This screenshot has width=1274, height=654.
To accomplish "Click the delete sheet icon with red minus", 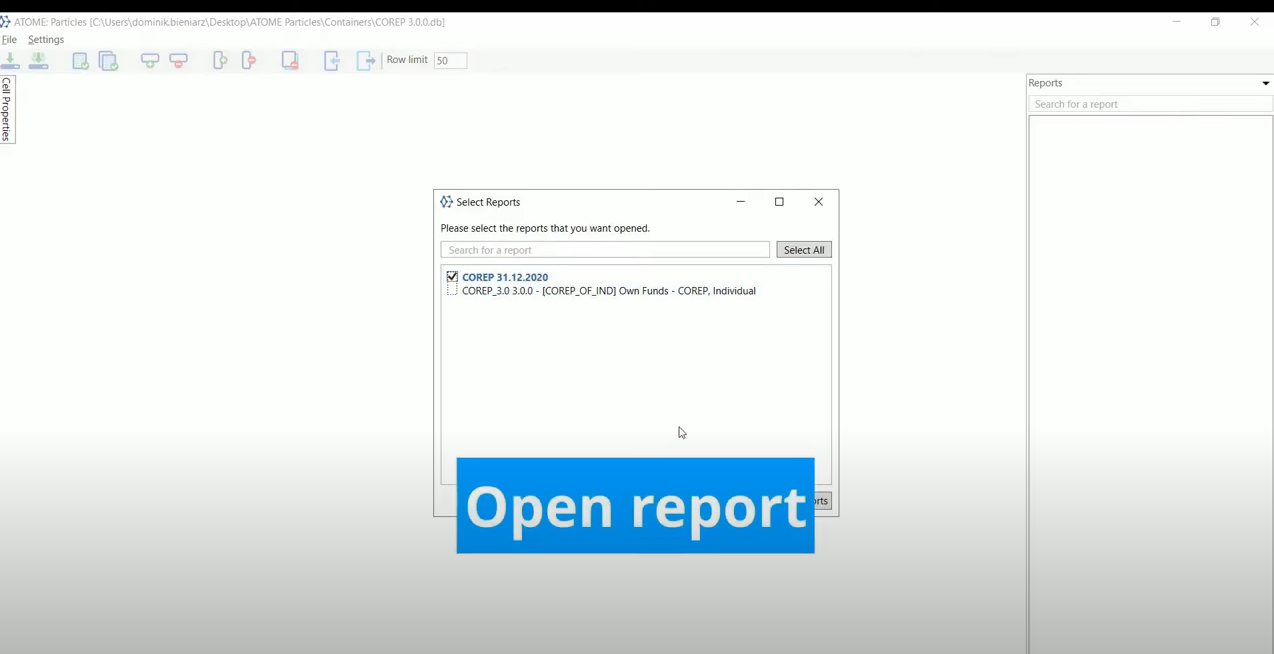I will click(x=290, y=61).
